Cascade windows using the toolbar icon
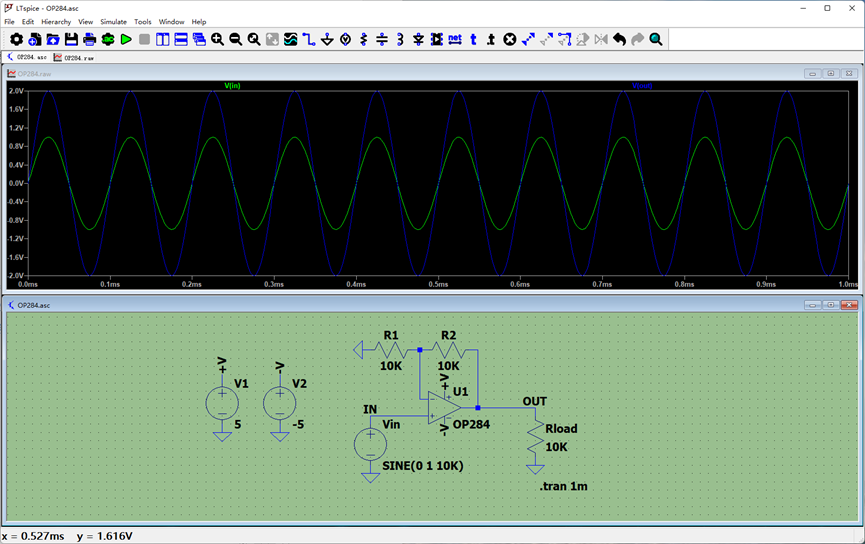 [x=199, y=39]
